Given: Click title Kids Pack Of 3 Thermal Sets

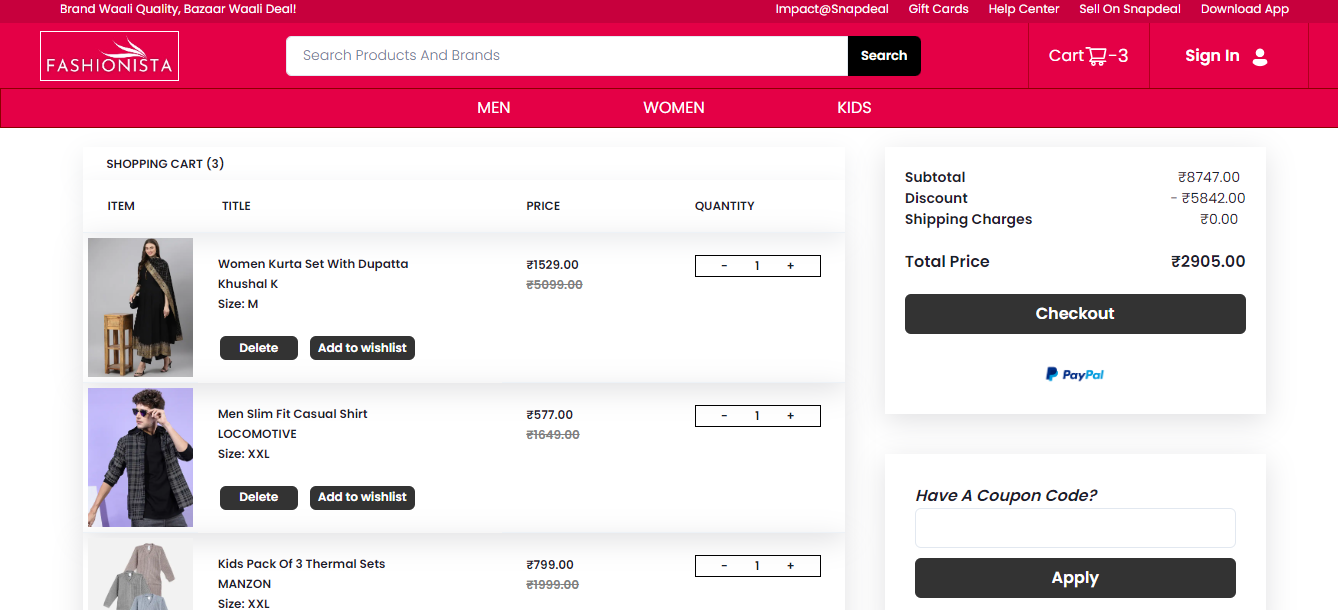Looking at the screenshot, I should click(301, 564).
